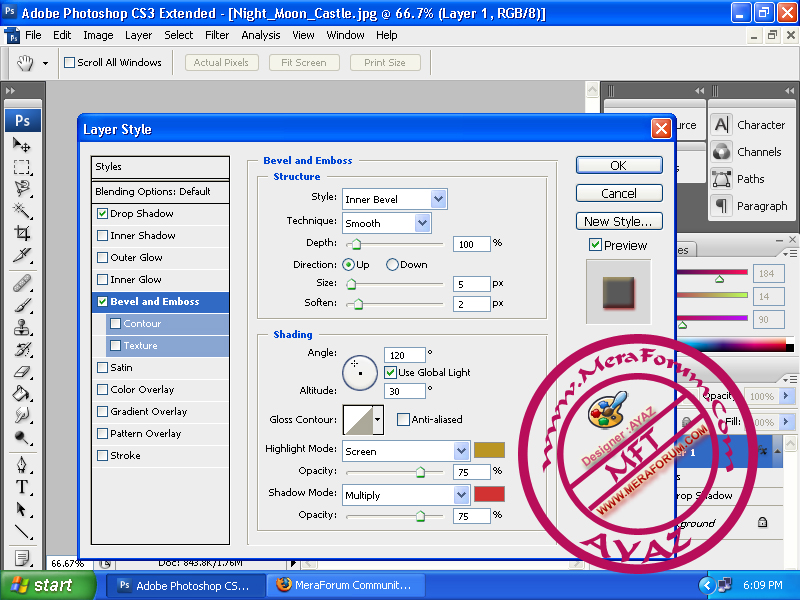This screenshot has width=800, height=600.
Task: Open the Character panel icon
Action: pos(721,124)
